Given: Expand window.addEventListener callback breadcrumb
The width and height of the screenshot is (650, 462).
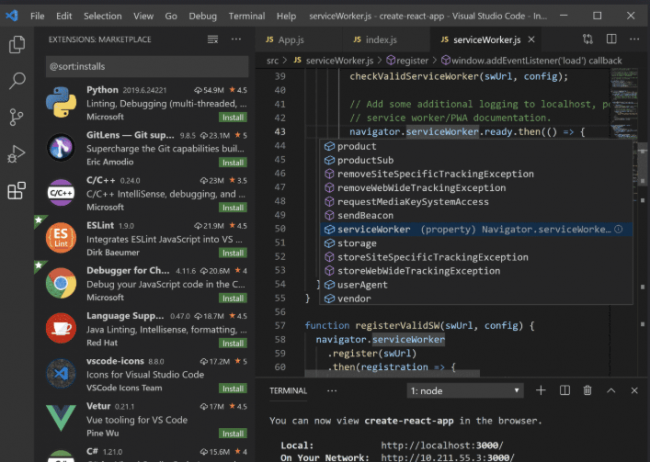Looking at the screenshot, I should [x=531, y=61].
